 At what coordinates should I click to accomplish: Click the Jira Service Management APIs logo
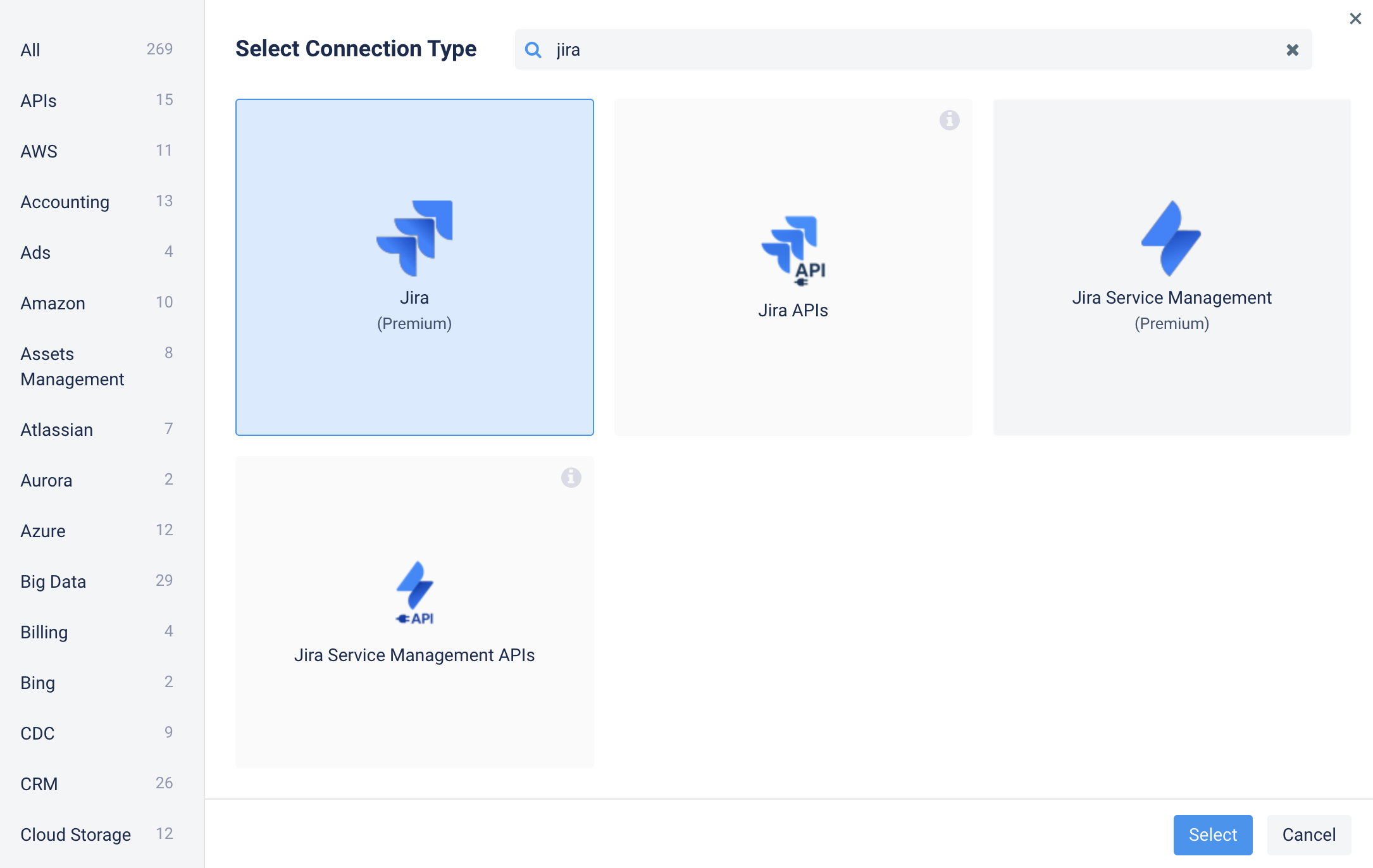click(415, 593)
